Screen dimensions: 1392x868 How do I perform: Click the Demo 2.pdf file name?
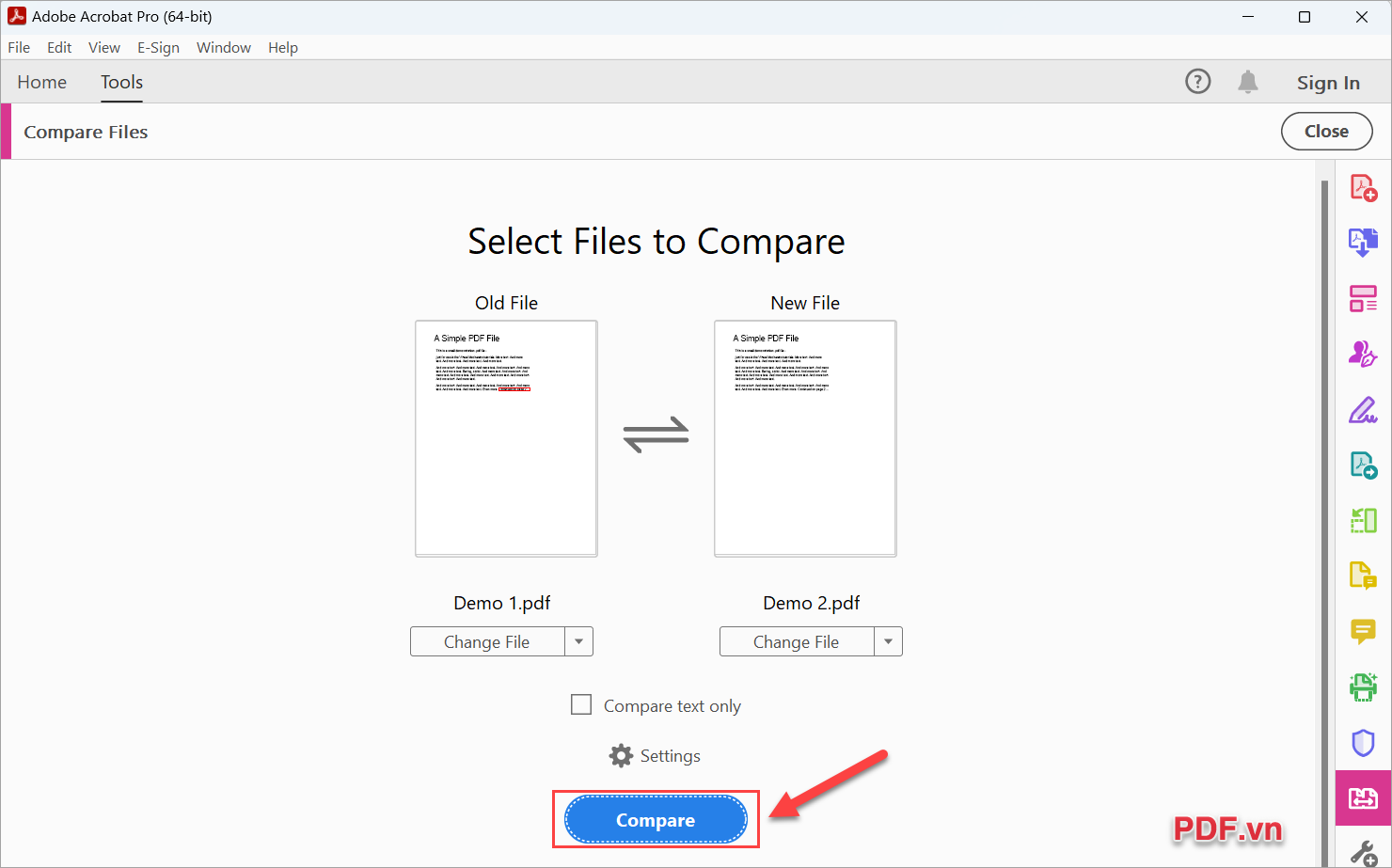[x=812, y=603]
